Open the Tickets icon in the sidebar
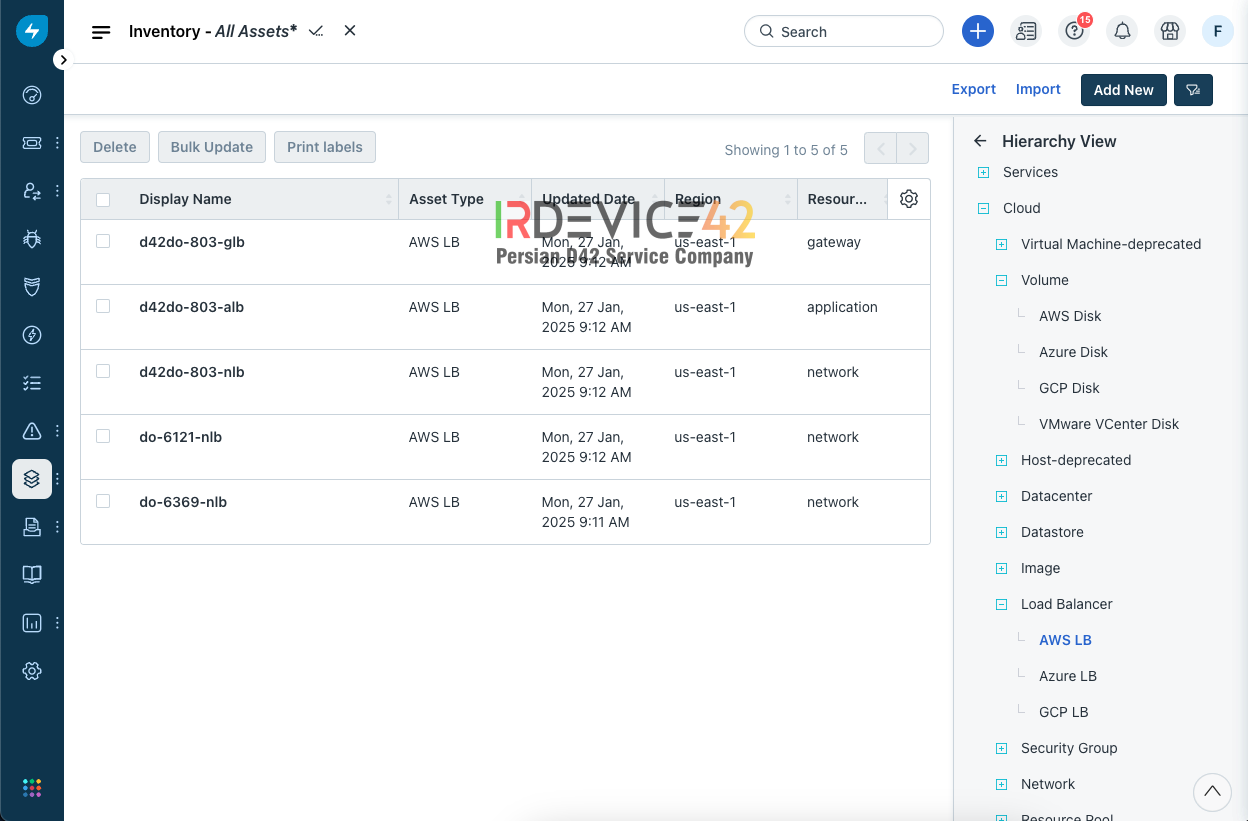The image size is (1248, 821). (x=32, y=143)
